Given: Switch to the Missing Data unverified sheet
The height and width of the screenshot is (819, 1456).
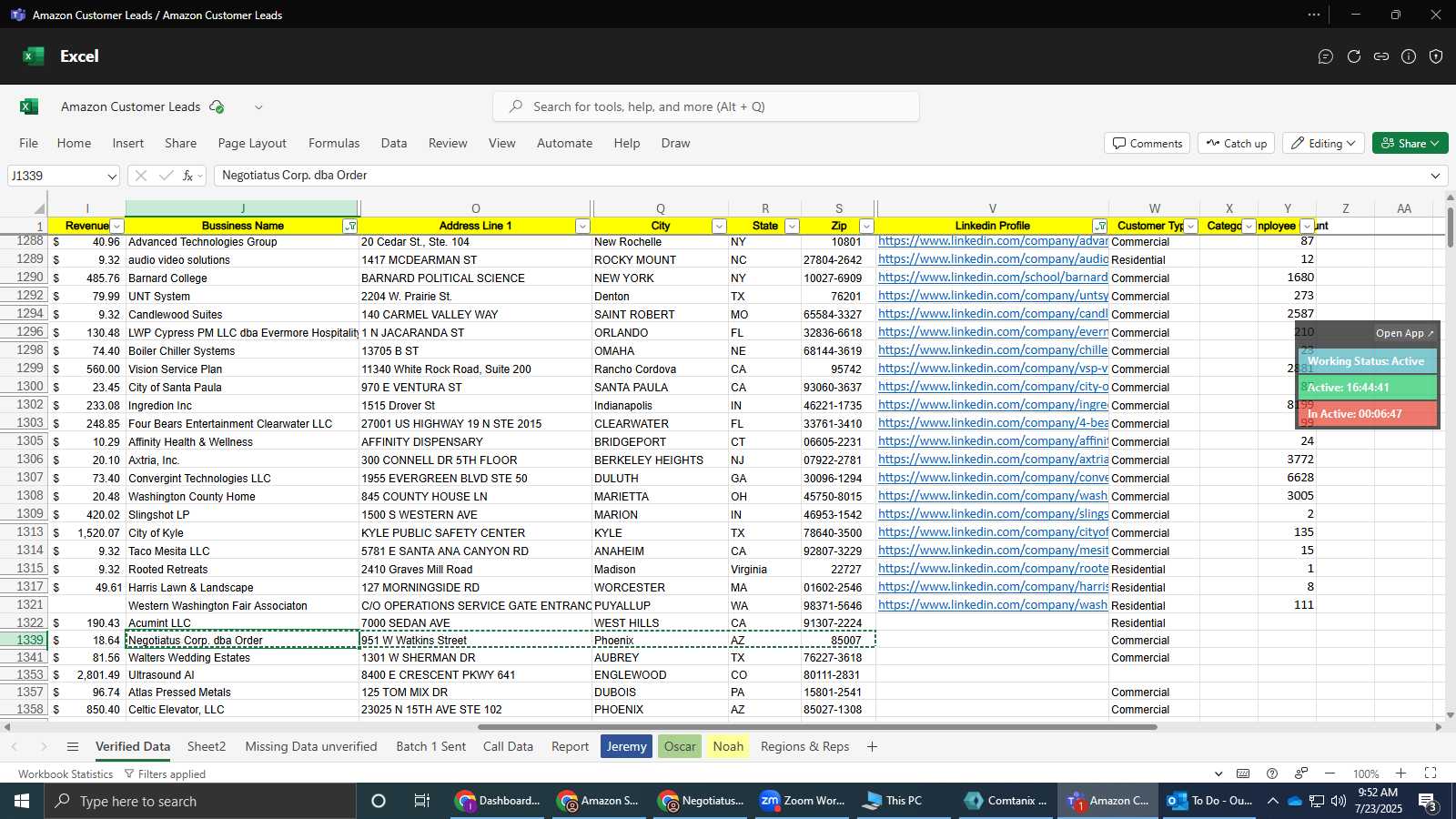Looking at the screenshot, I should click(x=311, y=746).
